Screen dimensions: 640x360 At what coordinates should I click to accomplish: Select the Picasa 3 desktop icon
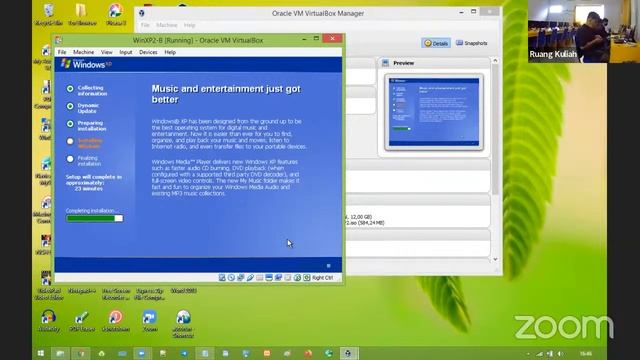[116, 15]
